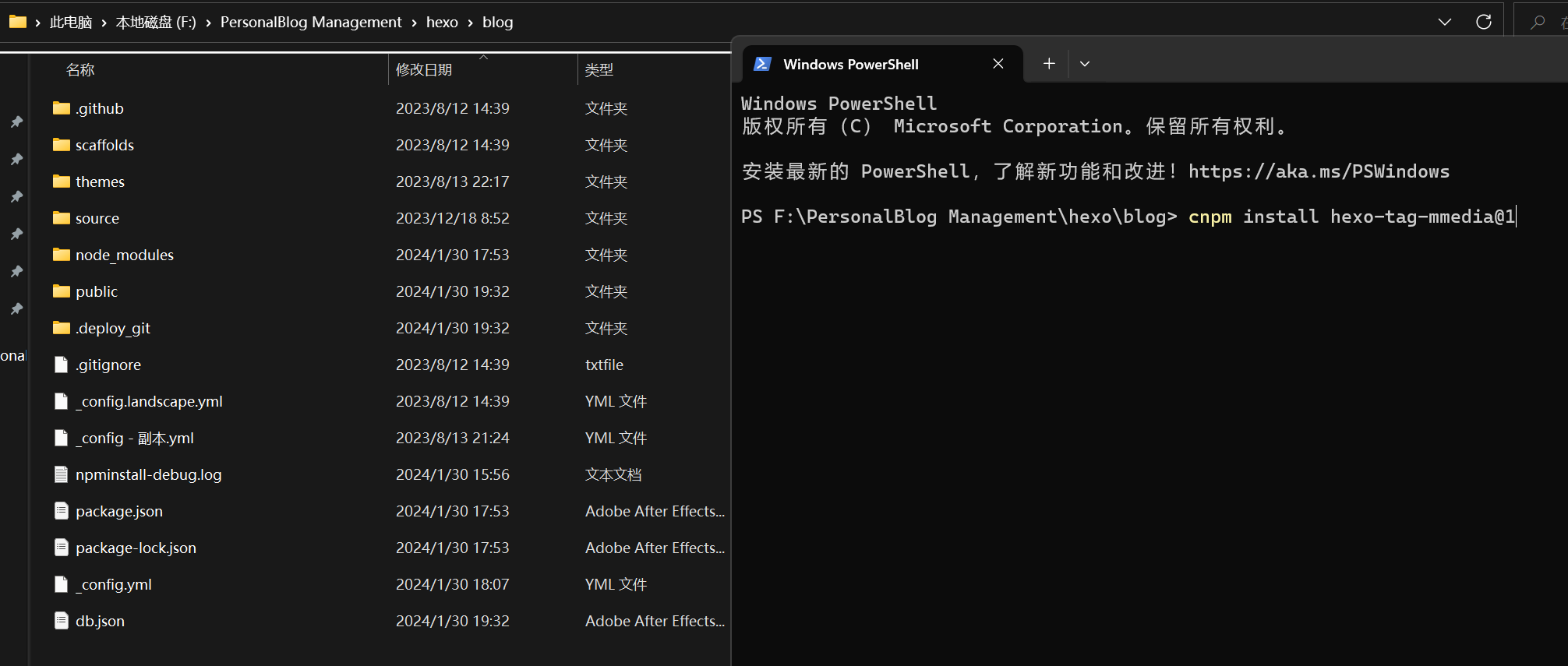
Task: Select the db.json file name
Action: coord(100,621)
